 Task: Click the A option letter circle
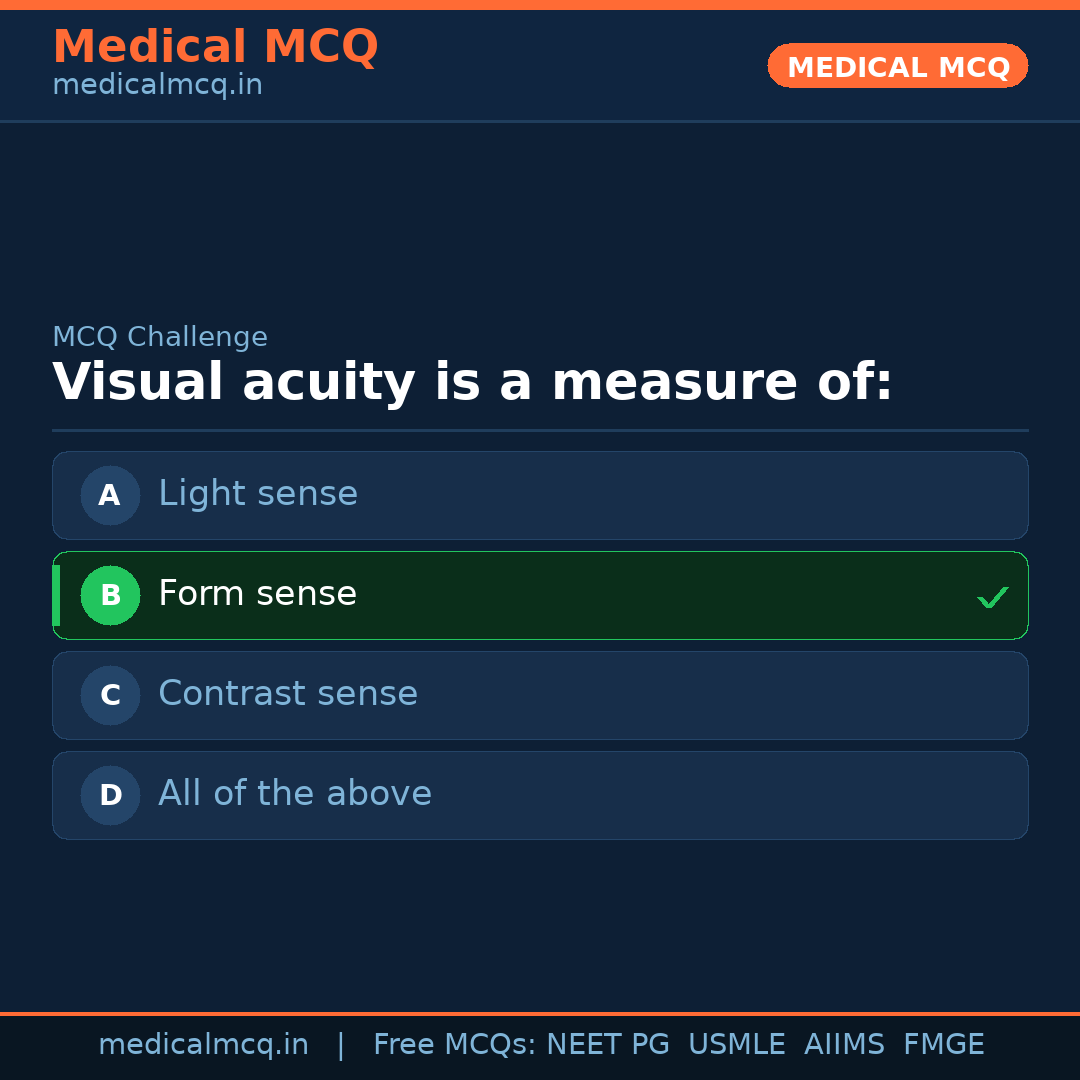click(110, 495)
